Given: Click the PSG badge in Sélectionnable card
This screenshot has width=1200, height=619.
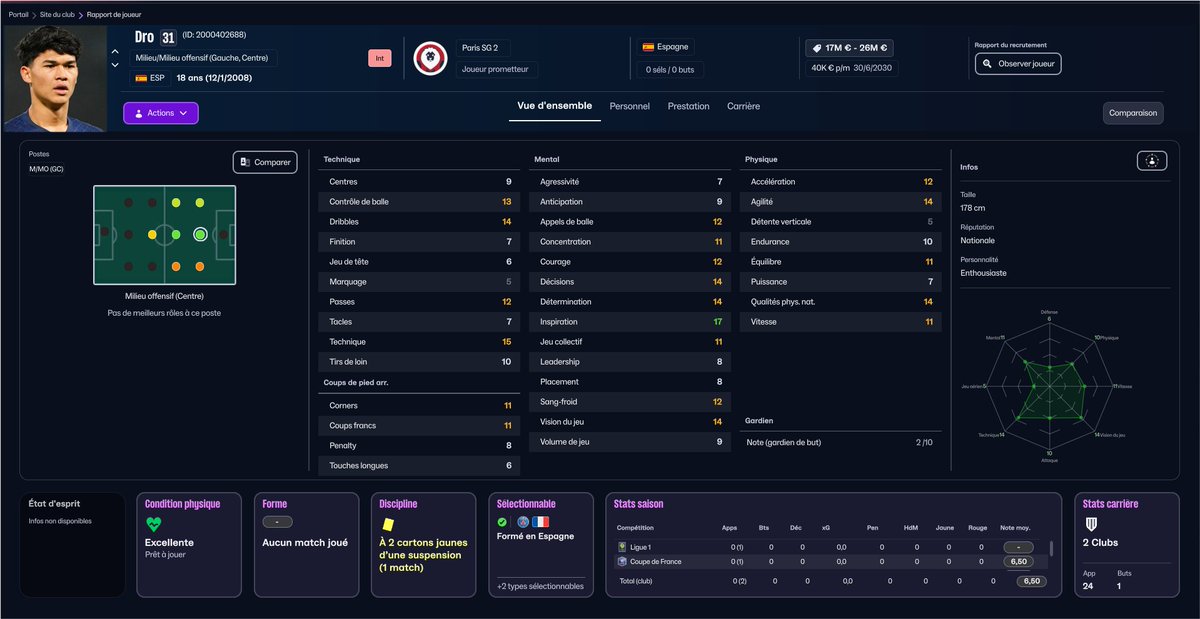Looking at the screenshot, I should pyautogui.click(x=522, y=522).
